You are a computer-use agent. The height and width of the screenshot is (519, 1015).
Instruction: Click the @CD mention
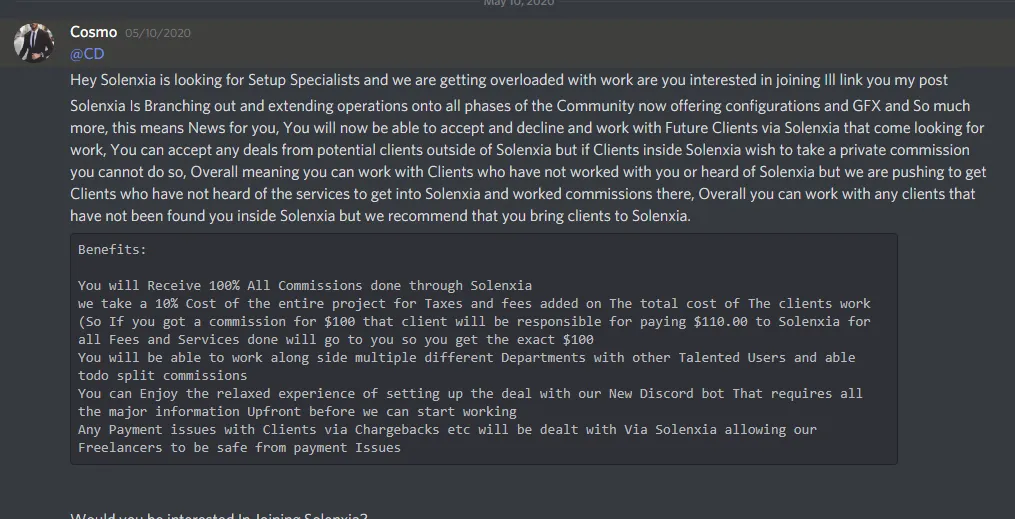87,54
